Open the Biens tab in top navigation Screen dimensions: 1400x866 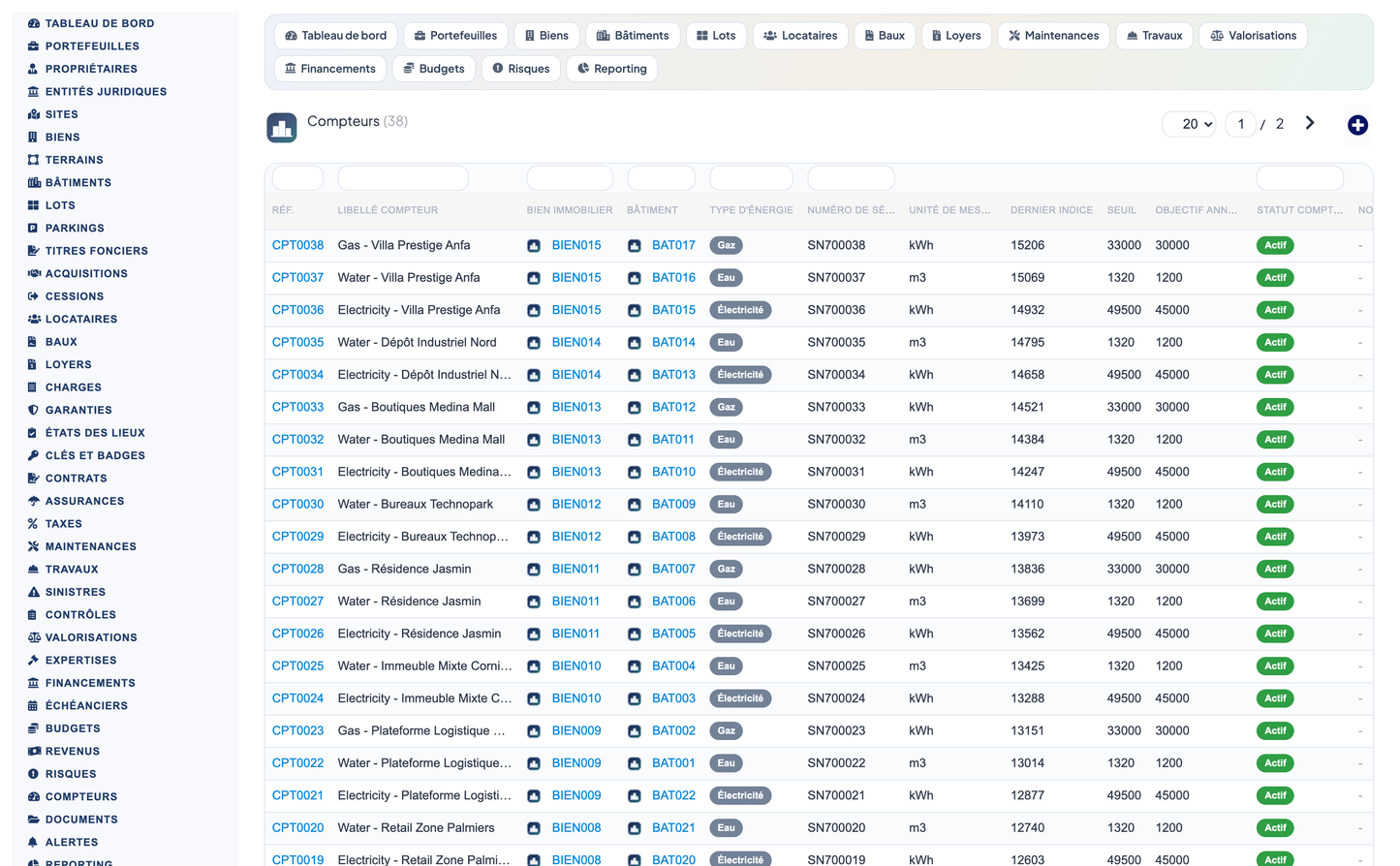[546, 36]
